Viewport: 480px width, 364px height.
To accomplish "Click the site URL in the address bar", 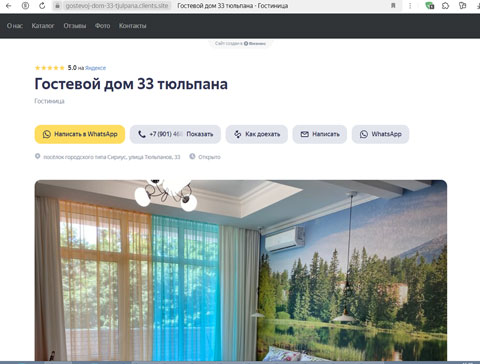I will click(x=117, y=6).
